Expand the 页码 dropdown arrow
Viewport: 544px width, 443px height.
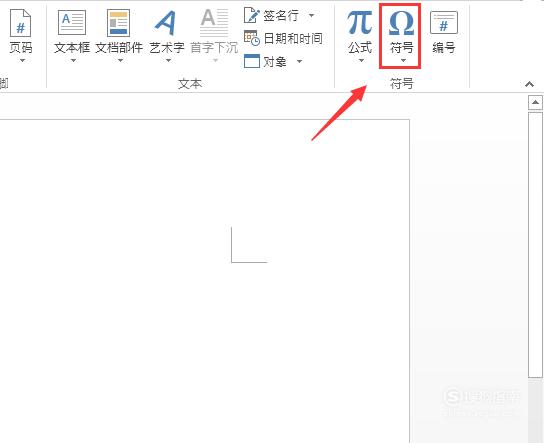pos(22,61)
